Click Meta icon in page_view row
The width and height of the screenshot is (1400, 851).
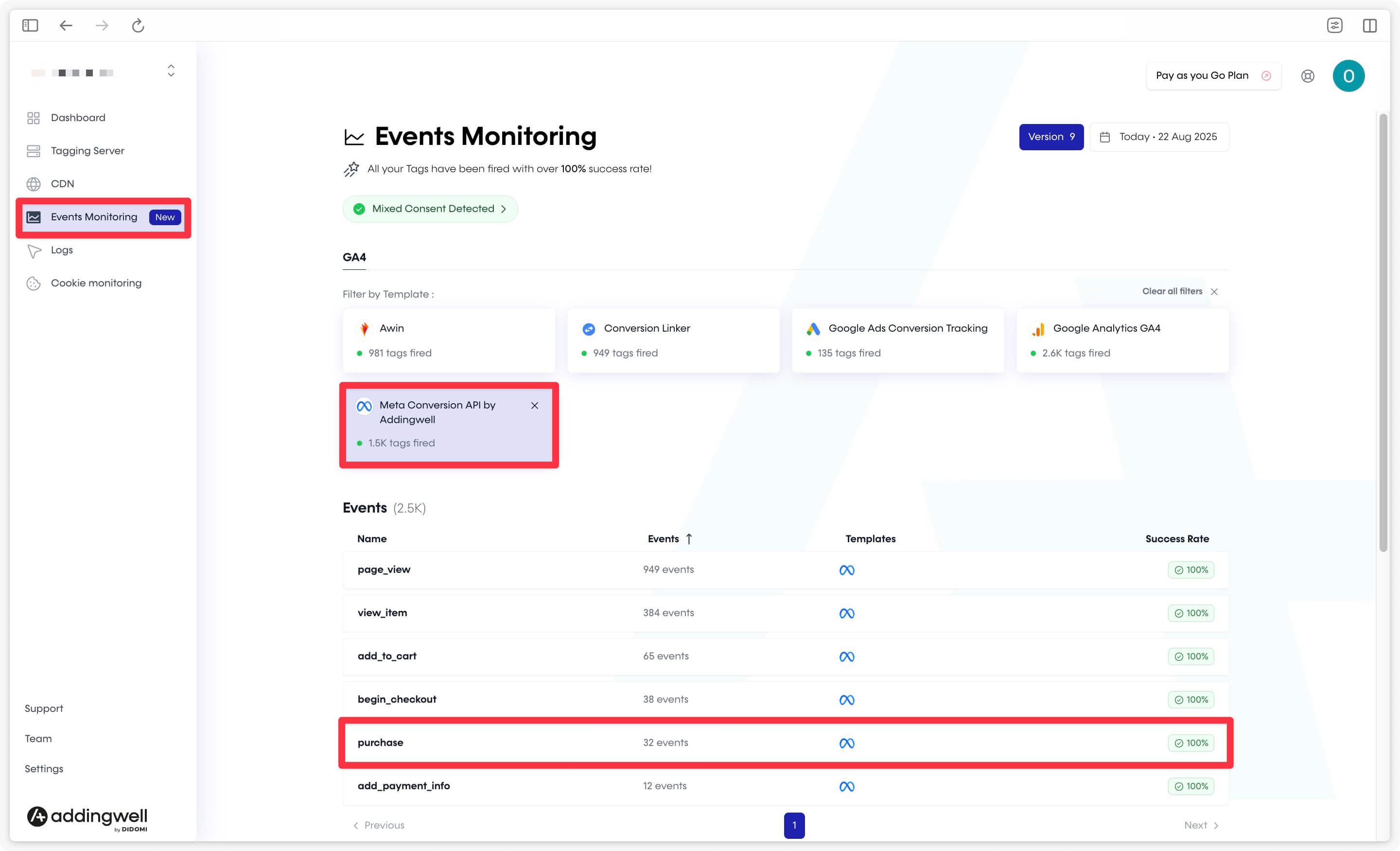click(847, 570)
